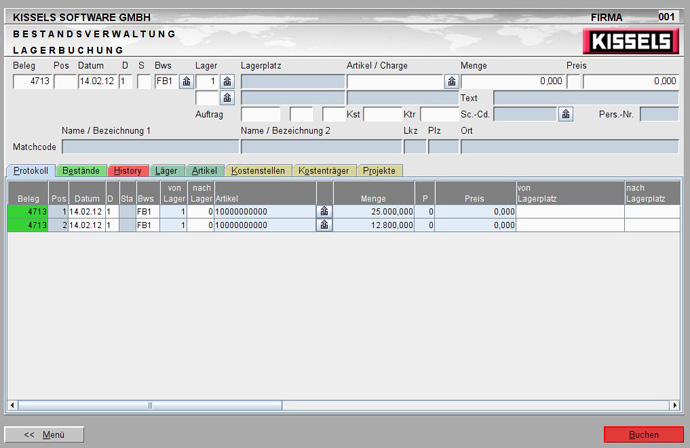
Task: Click Menge cell 12.800,000
Action: pyautogui.click(x=374, y=225)
